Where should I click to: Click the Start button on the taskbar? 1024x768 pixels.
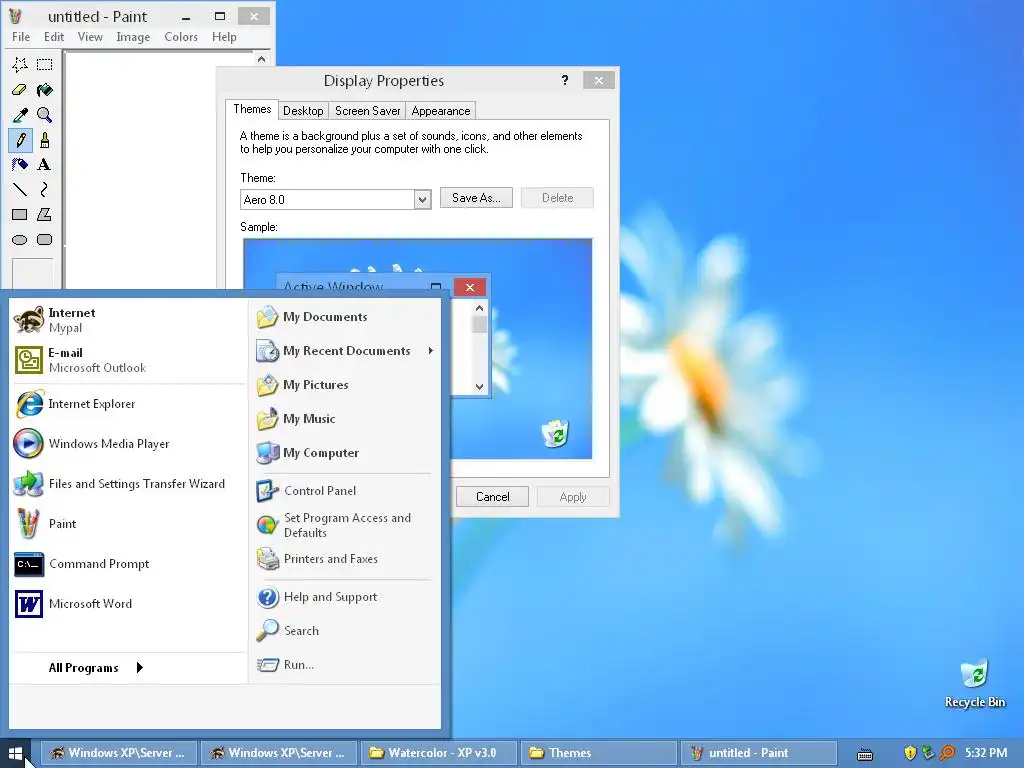(x=16, y=753)
